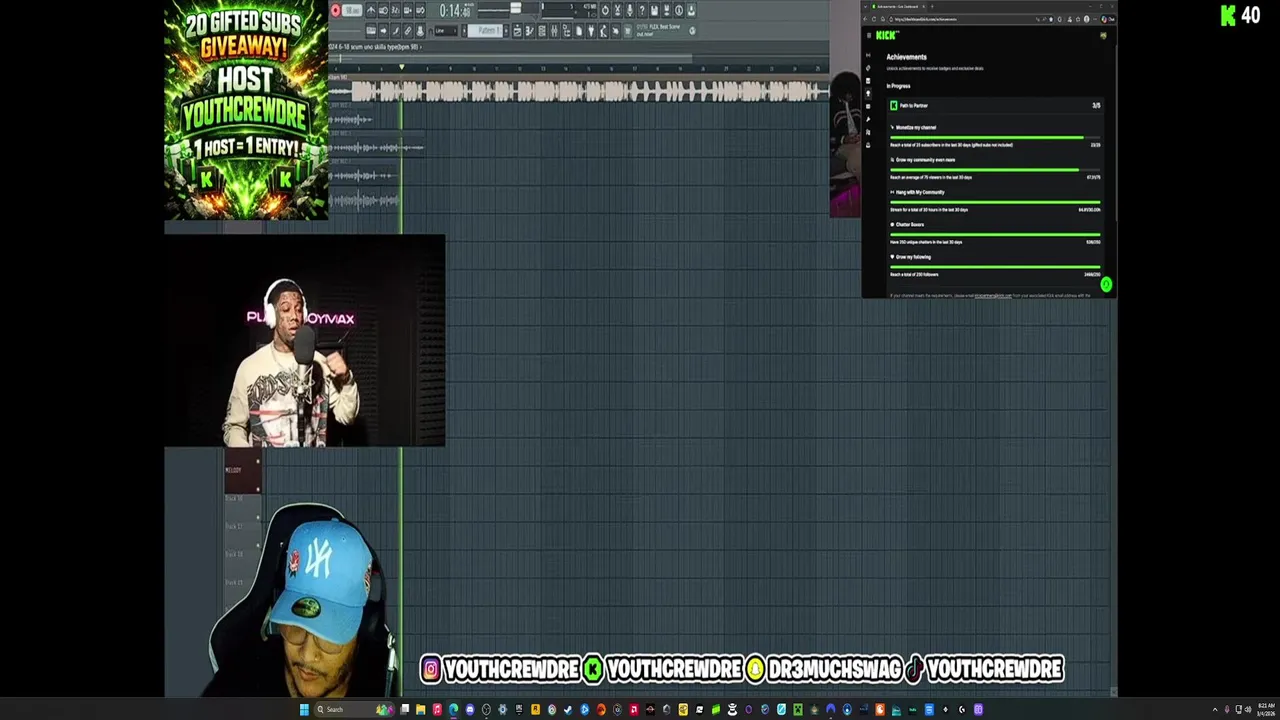Click the email link below the achievements
Image resolution: width=1280 pixels, height=720 pixels.
click(993, 296)
